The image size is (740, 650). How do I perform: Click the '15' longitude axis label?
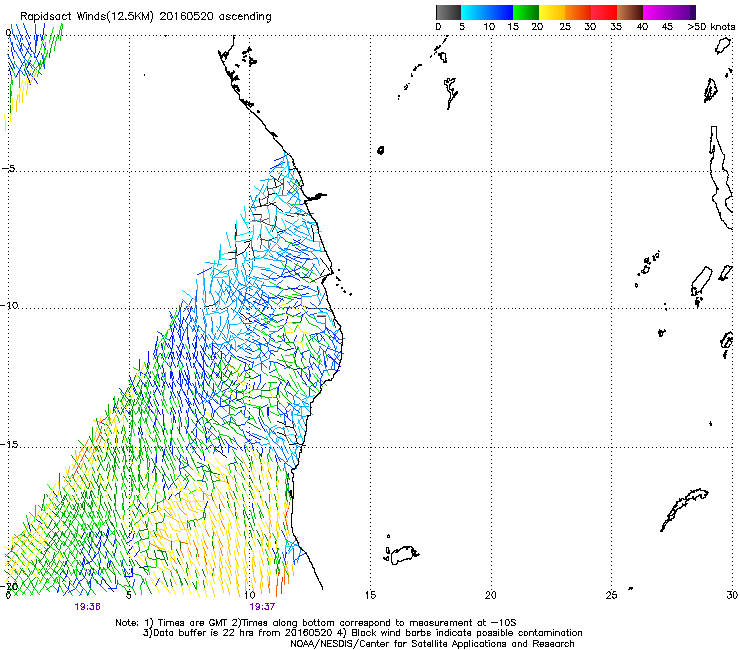pyautogui.click(x=370, y=595)
